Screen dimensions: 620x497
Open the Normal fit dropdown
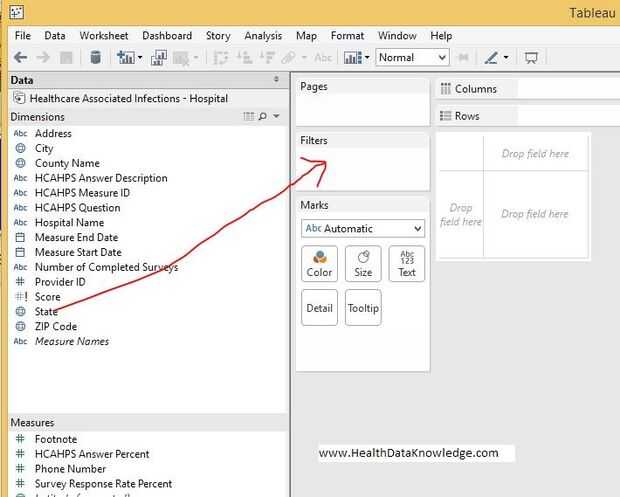pos(412,58)
